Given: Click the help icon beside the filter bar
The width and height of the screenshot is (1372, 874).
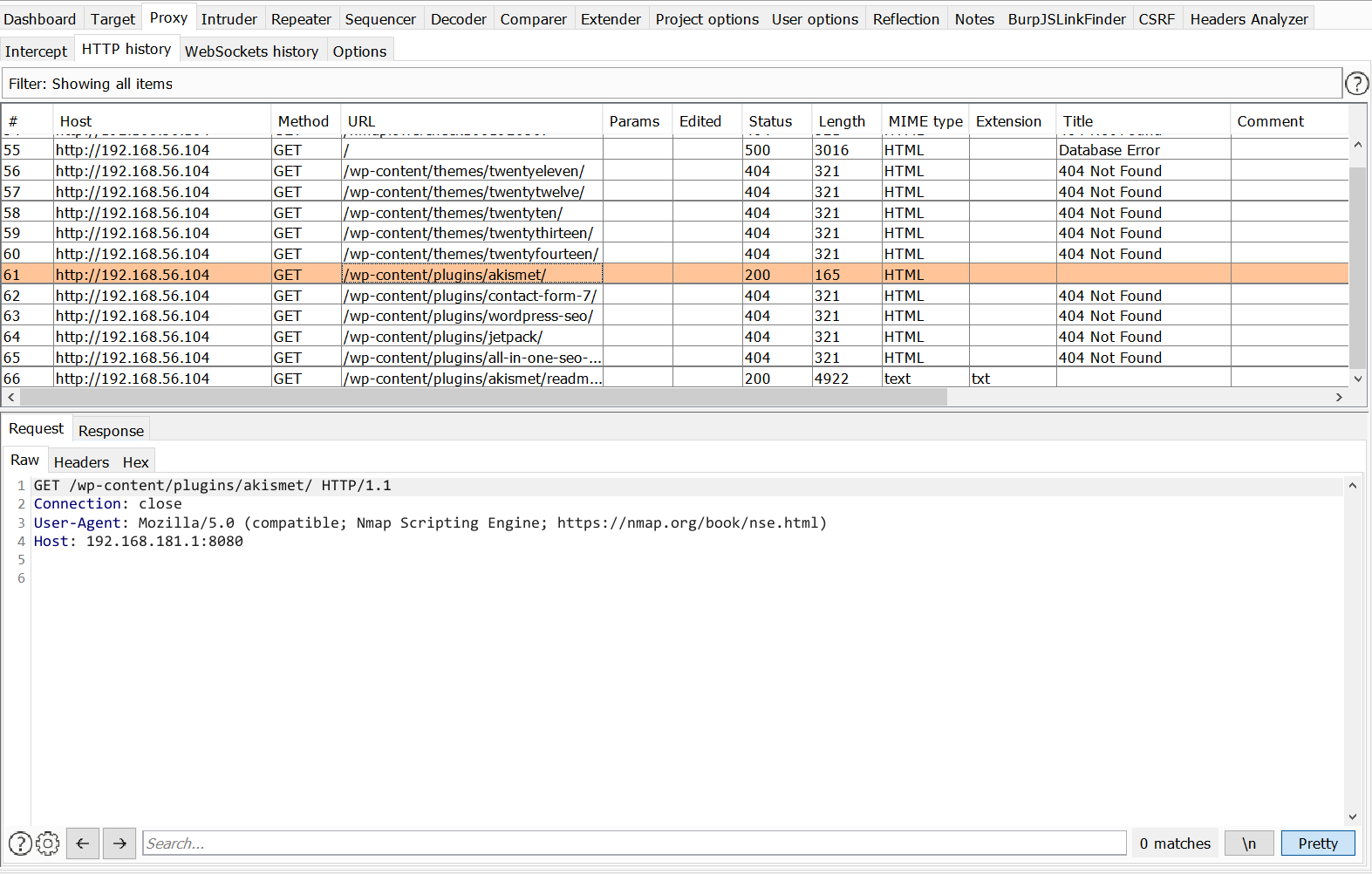Looking at the screenshot, I should [x=1356, y=84].
